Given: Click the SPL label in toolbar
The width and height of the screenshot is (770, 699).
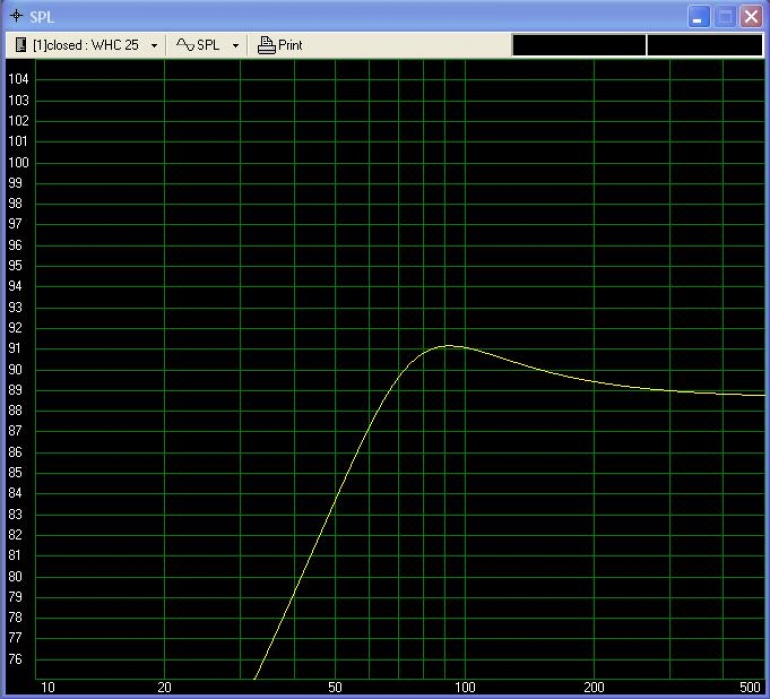Looking at the screenshot, I should pyautogui.click(x=208, y=45).
